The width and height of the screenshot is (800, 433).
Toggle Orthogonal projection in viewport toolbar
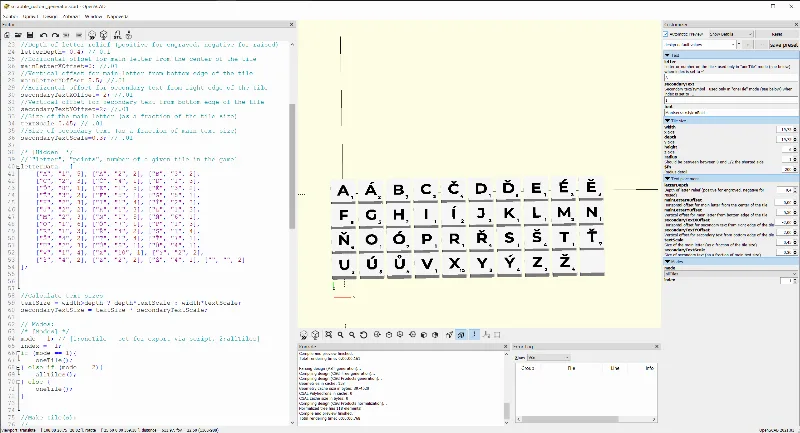461,335
